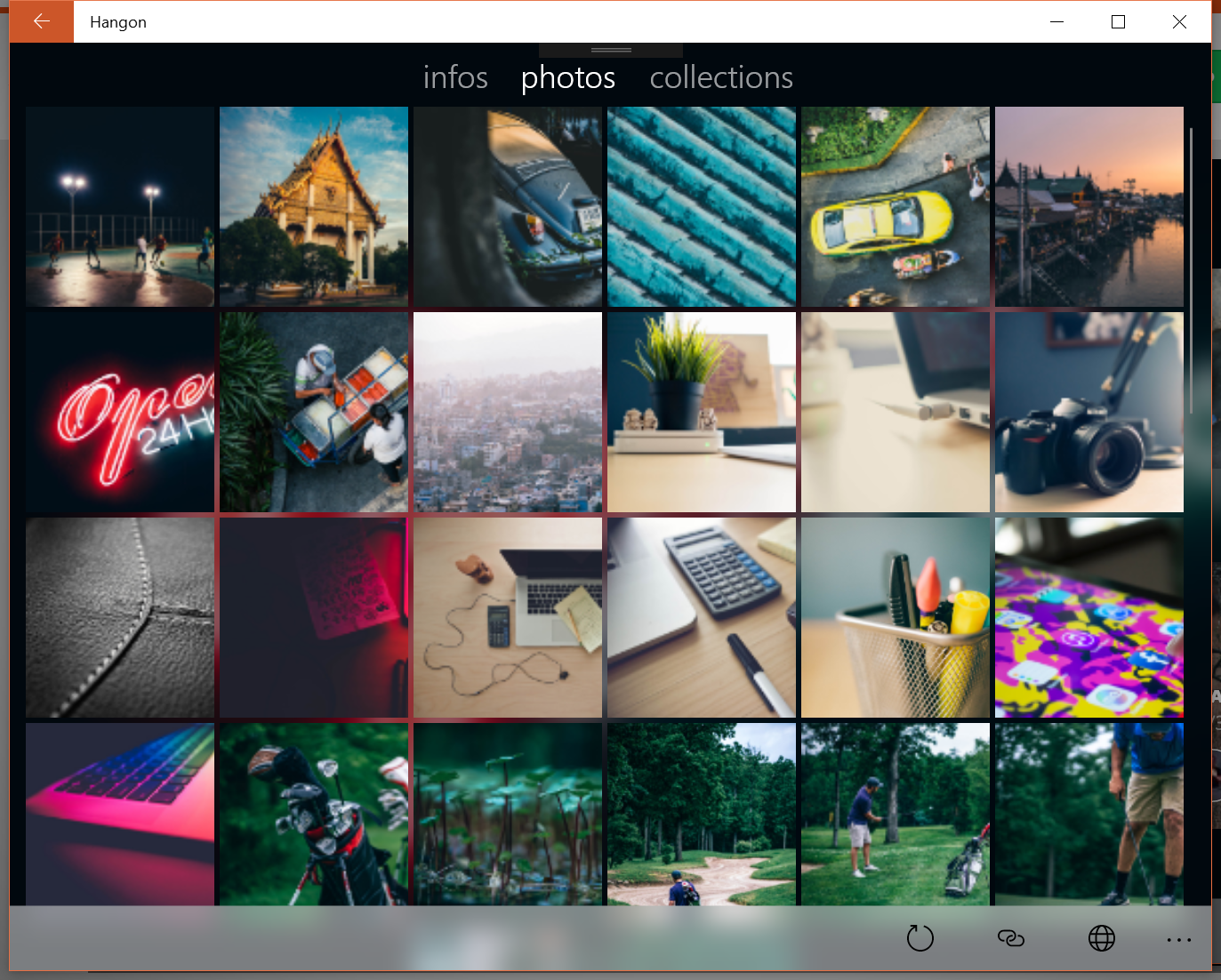
Task: Open the vintage blue car photo
Action: coord(508,206)
